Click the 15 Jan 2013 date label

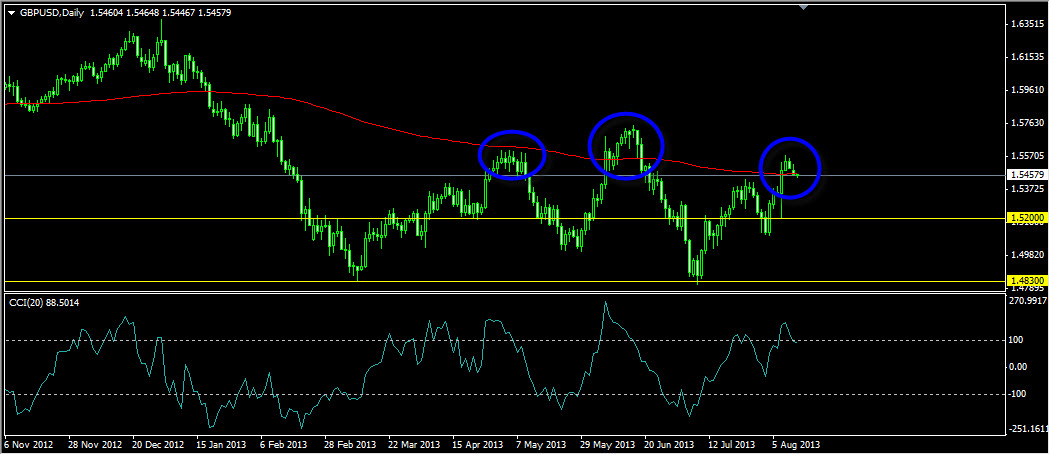tap(221, 444)
